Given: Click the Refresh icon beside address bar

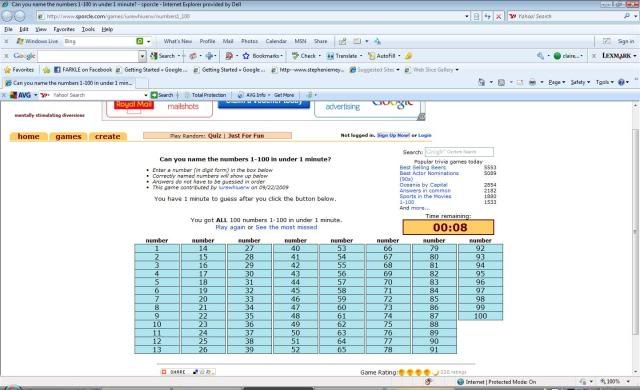Looking at the screenshot, I should pyautogui.click(x=487, y=16).
